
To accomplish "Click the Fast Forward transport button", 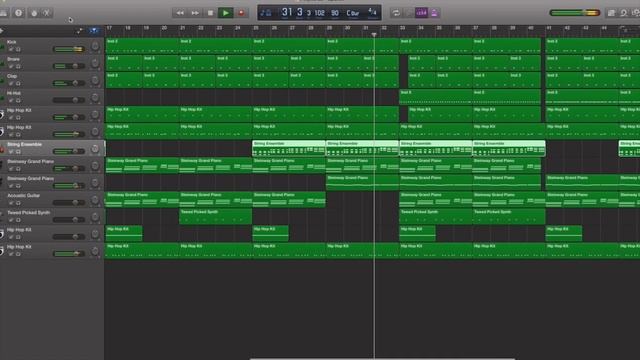I will click(x=195, y=13).
